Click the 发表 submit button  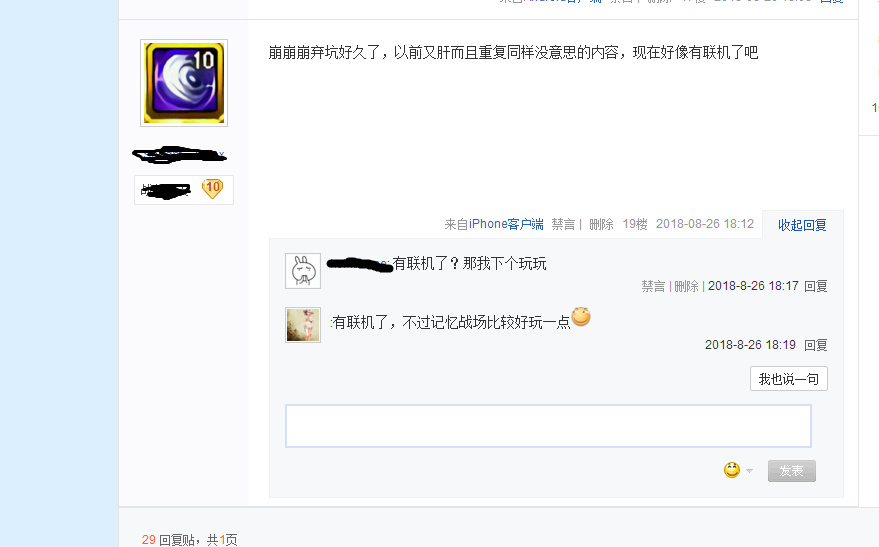(x=792, y=471)
